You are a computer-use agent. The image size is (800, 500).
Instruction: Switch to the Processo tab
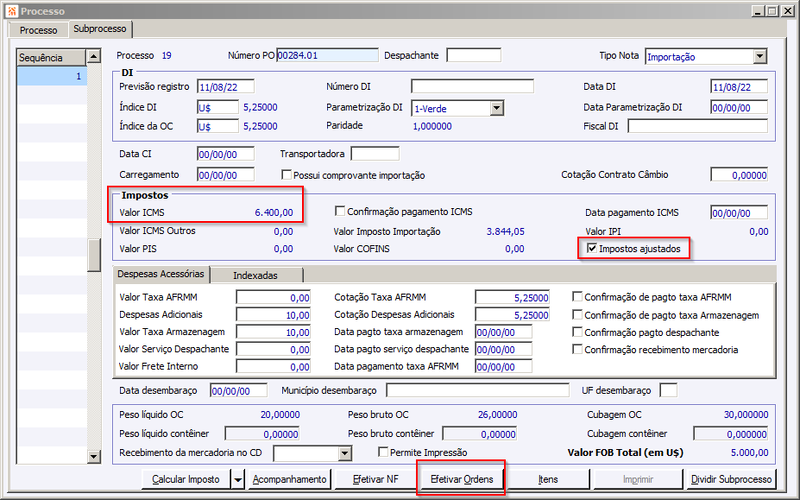coord(38,30)
